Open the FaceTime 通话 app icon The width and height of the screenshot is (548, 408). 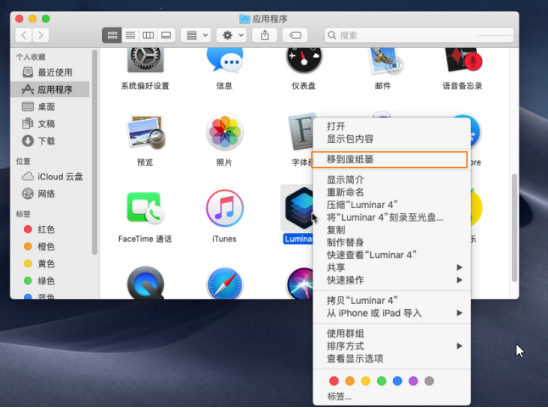[x=145, y=208]
